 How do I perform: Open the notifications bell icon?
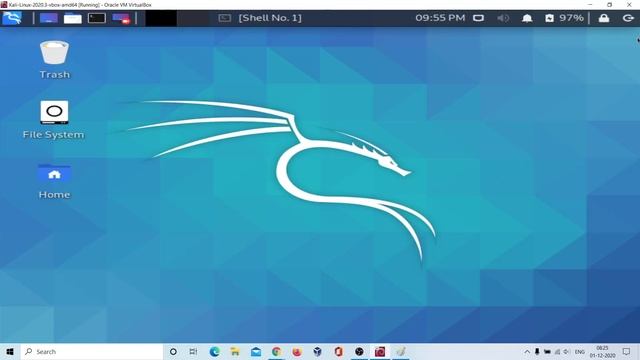(x=527, y=18)
